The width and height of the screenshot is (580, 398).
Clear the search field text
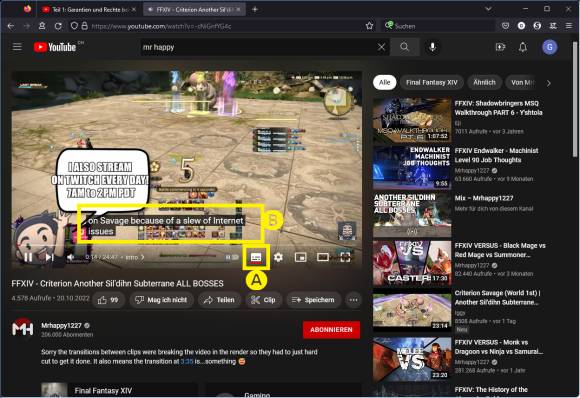tap(381, 47)
